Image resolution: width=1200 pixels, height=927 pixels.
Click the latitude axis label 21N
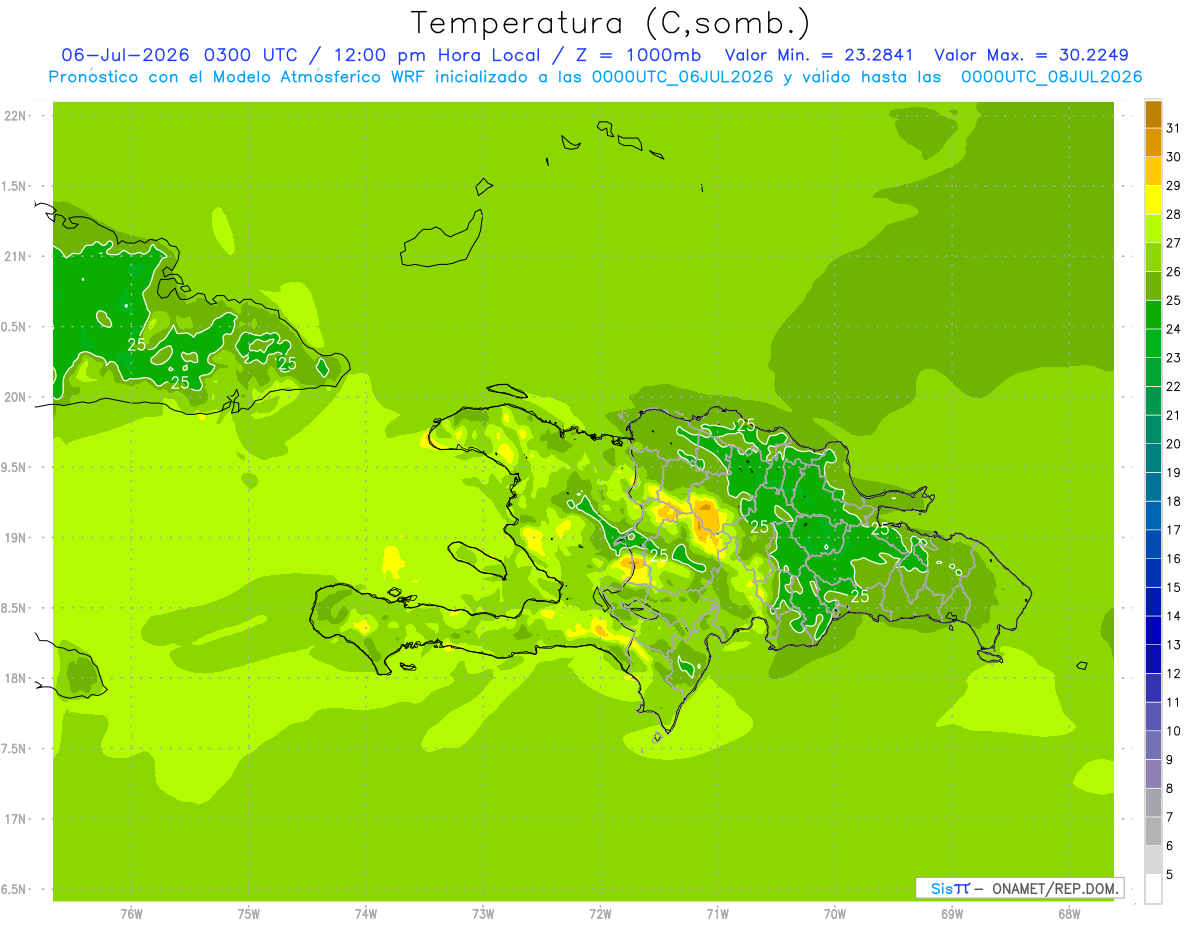pyautogui.click(x=17, y=256)
